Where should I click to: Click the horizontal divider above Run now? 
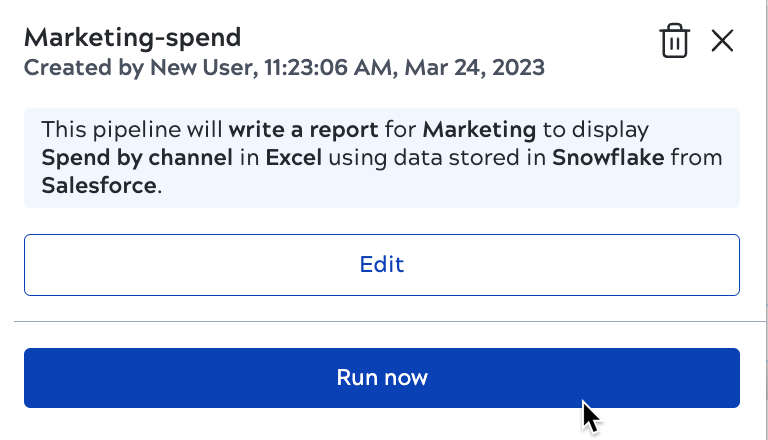pyautogui.click(x=382, y=322)
